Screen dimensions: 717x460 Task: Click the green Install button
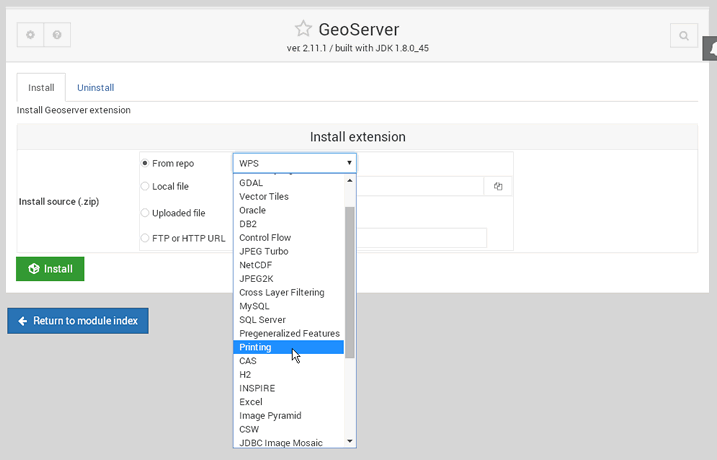[50, 269]
